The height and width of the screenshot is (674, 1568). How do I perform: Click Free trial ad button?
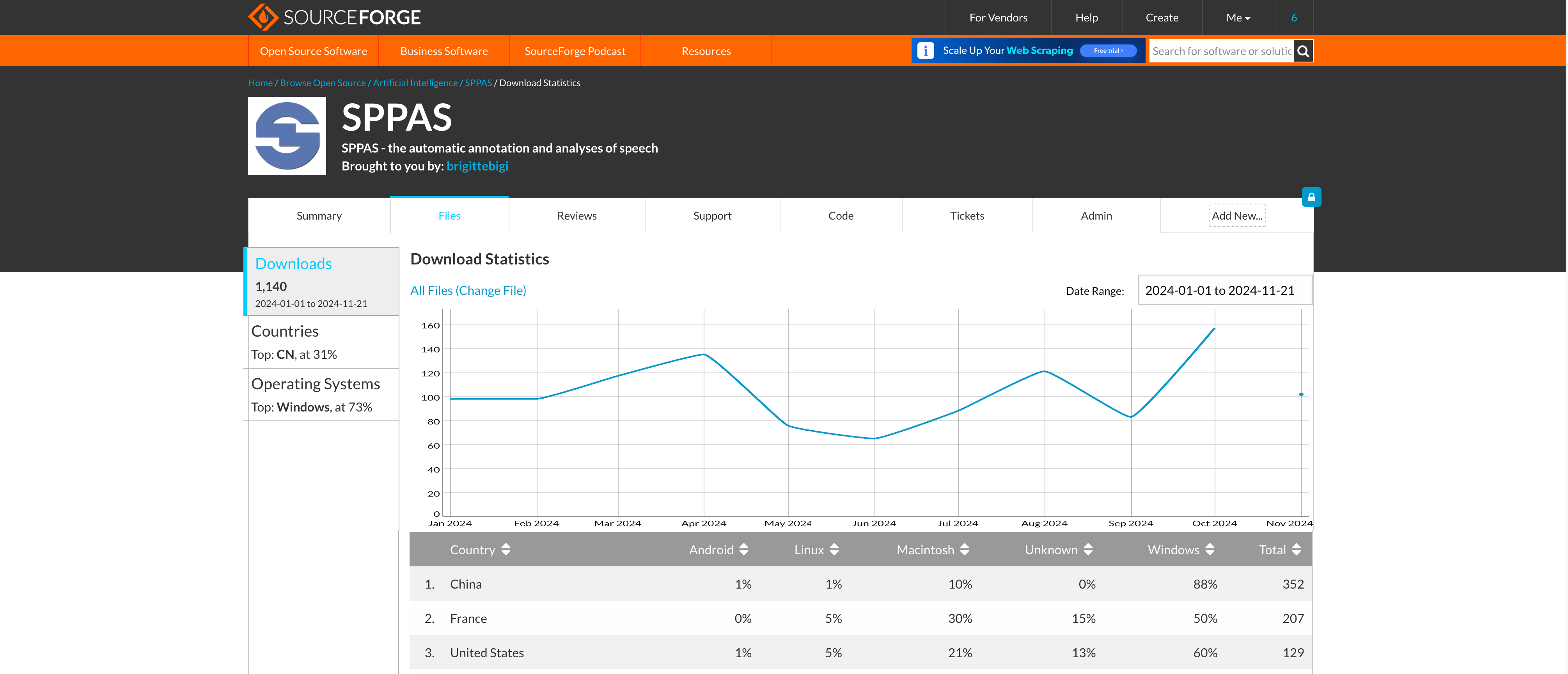coord(1108,51)
